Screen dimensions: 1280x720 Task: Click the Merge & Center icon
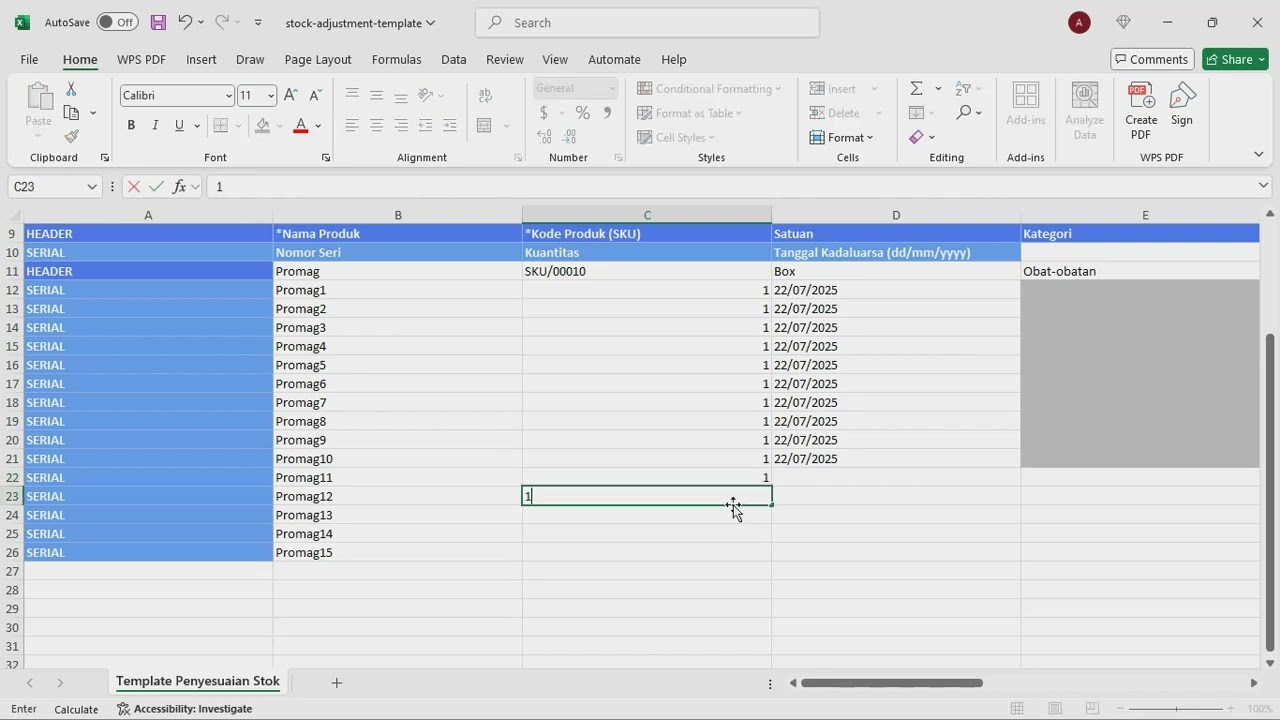[485, 125]
